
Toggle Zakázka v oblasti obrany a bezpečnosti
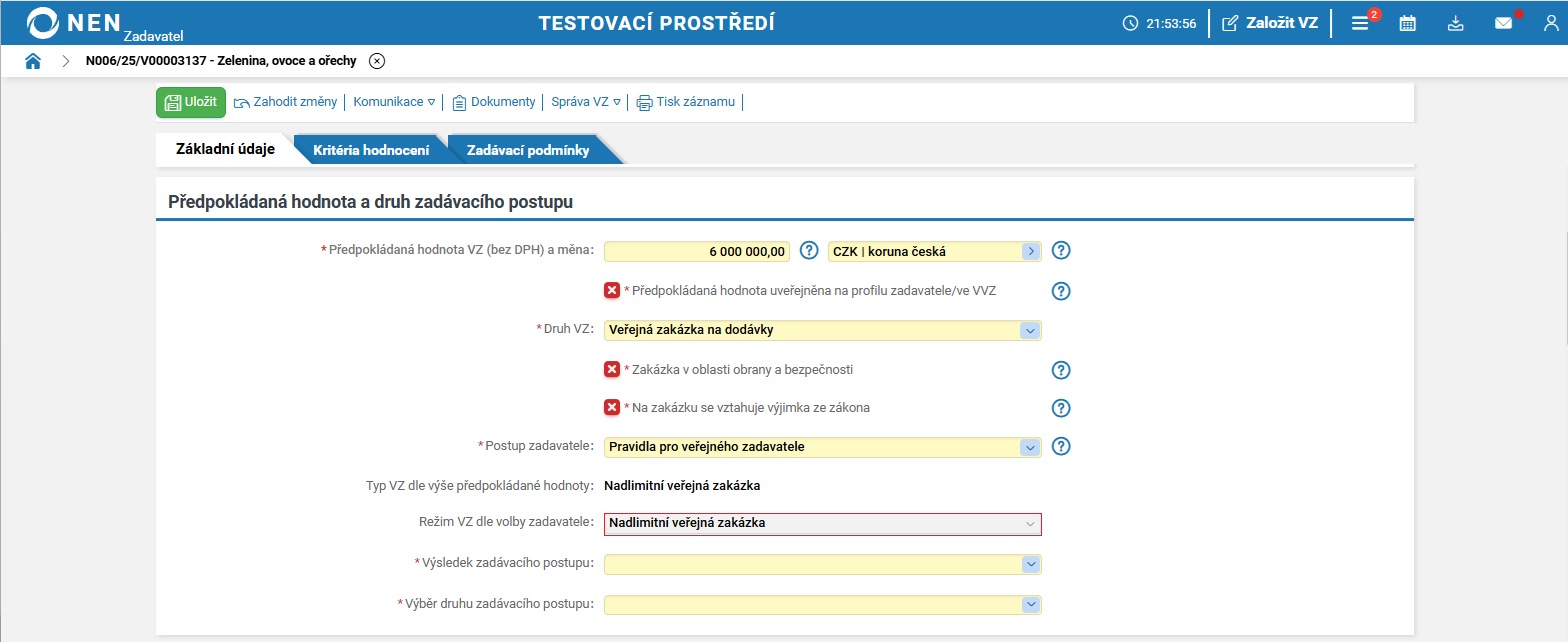click(x=612, y=369)
